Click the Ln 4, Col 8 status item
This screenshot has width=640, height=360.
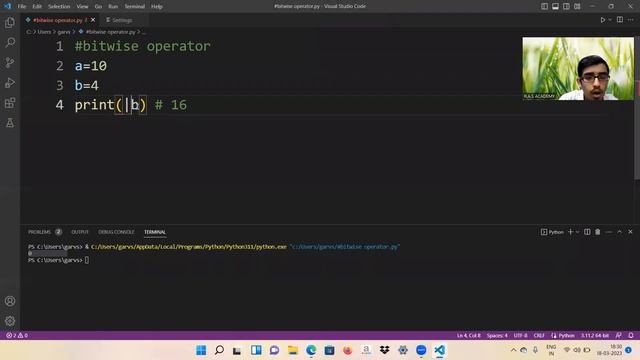[469, 335]
